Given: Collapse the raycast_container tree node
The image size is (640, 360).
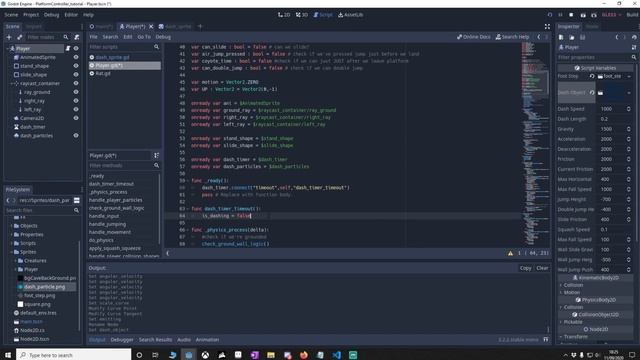Looking at the screenshot, I should click(11, 83).
